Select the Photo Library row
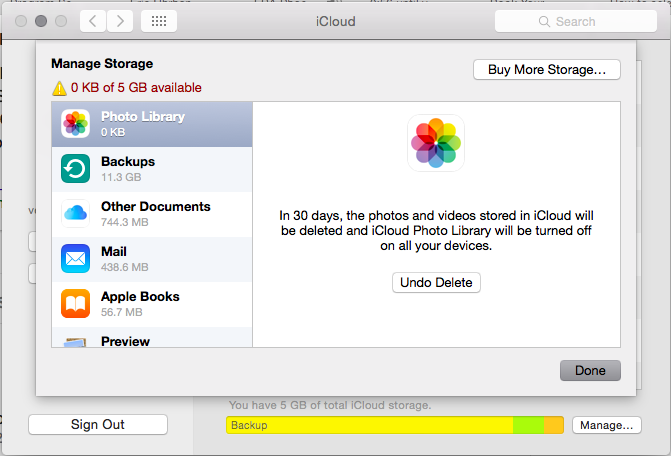This screenshot has width=671, height=456. [152, 124]
